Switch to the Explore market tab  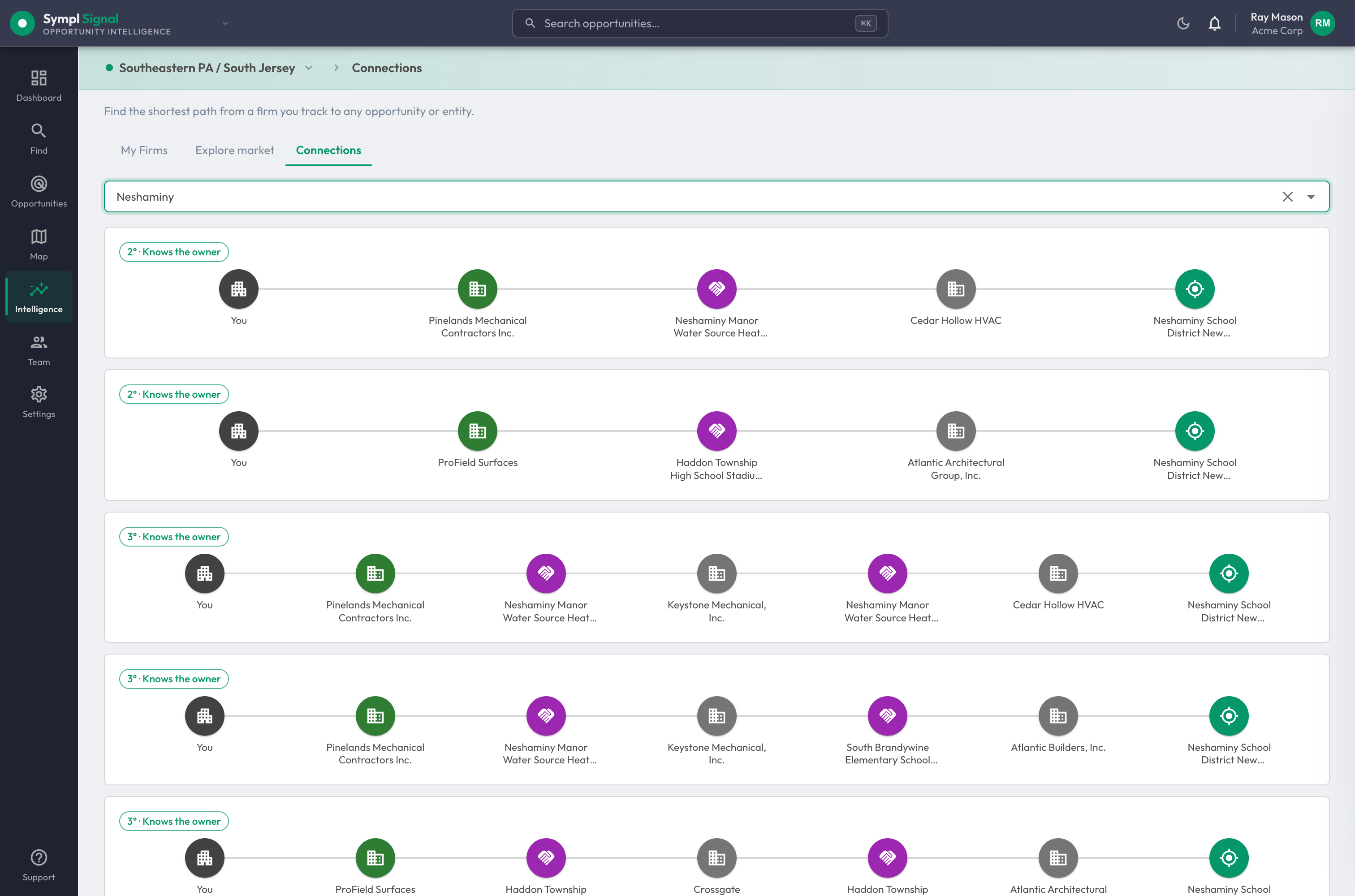[234, 150]
